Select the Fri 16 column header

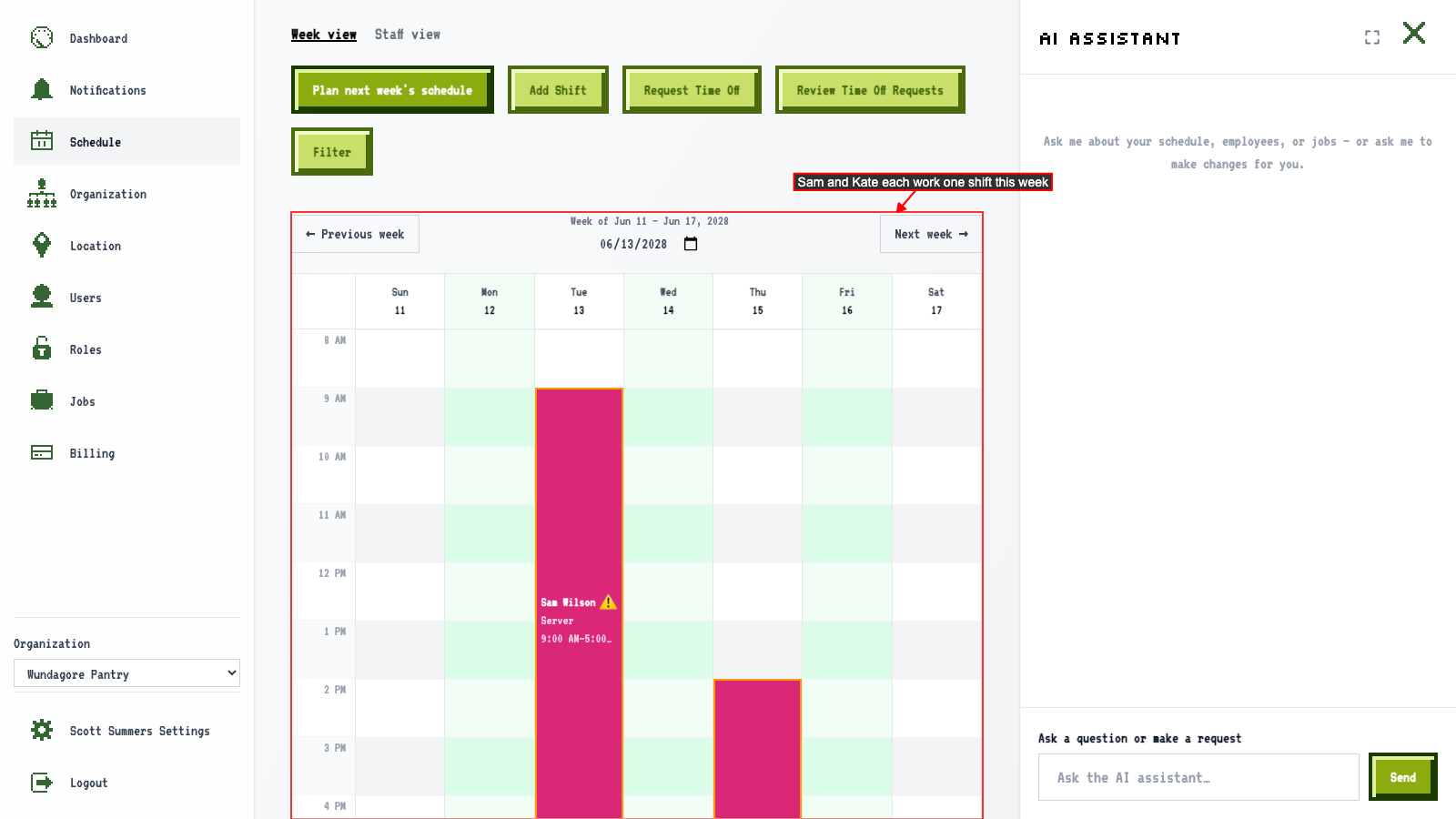click(x=847, y=301)
